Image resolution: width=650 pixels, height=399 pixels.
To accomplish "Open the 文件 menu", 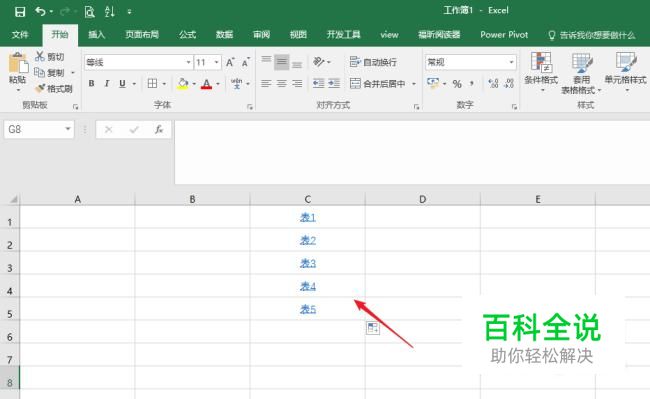I will tap(19, 35).
